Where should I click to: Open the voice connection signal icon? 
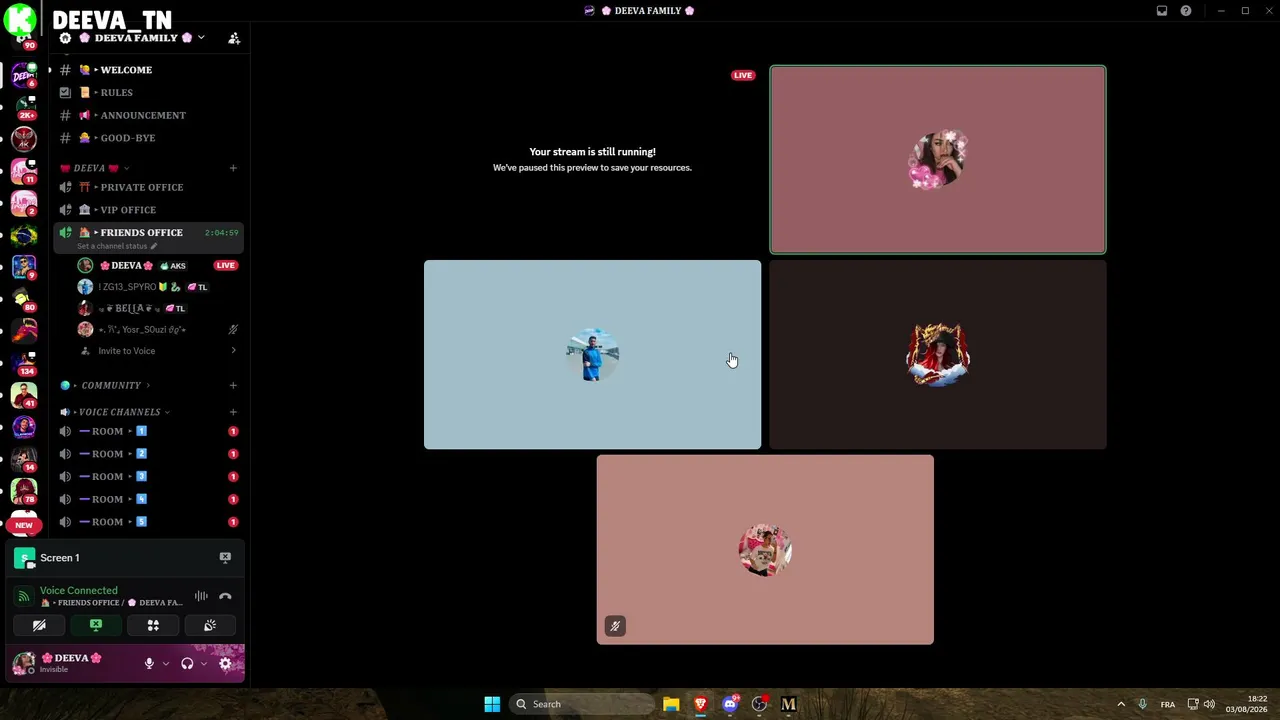23,597
